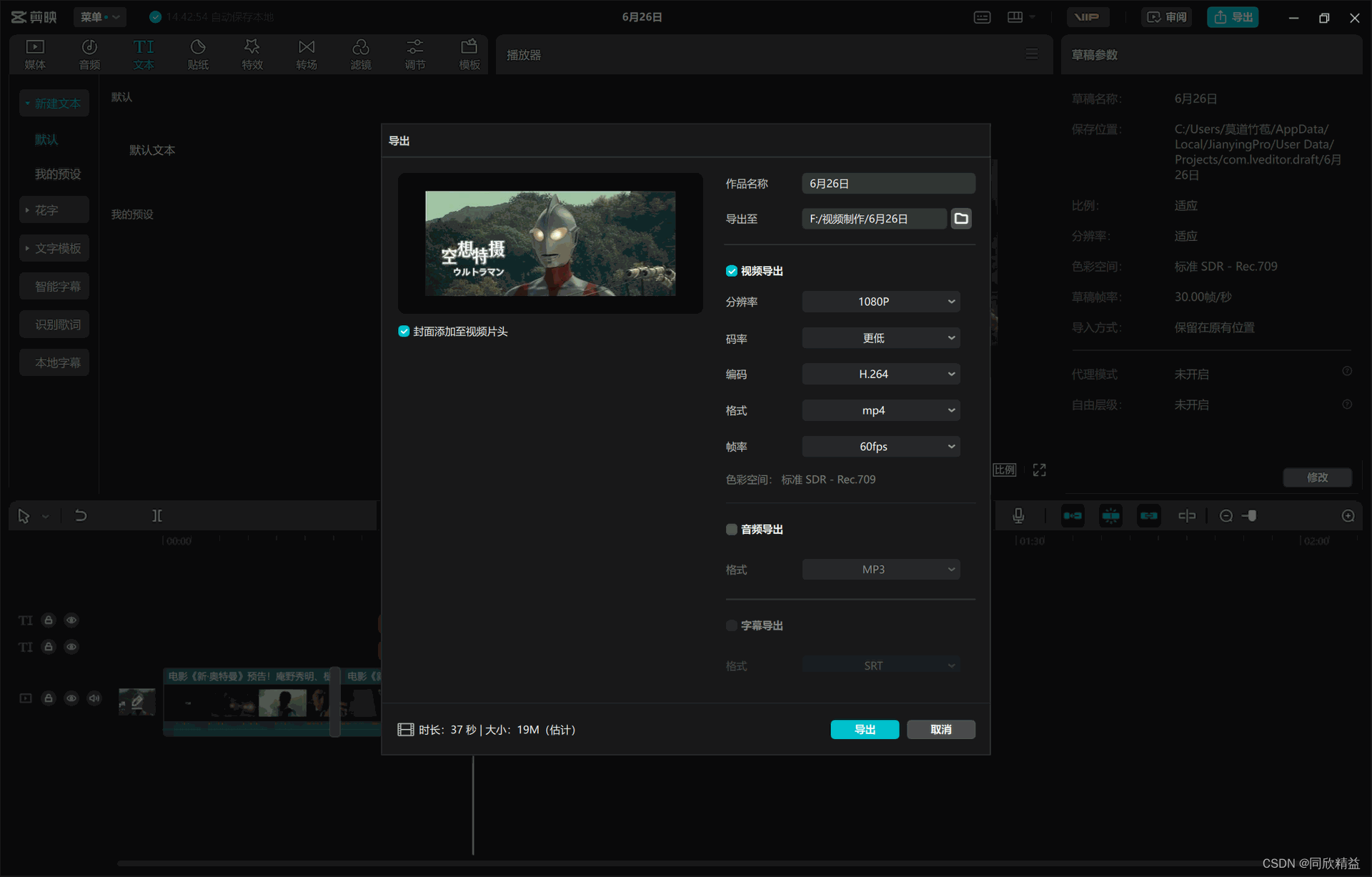The image size is (1372, 877).
Task: Expand the 文字模板 category
Action: pos(54,248)
